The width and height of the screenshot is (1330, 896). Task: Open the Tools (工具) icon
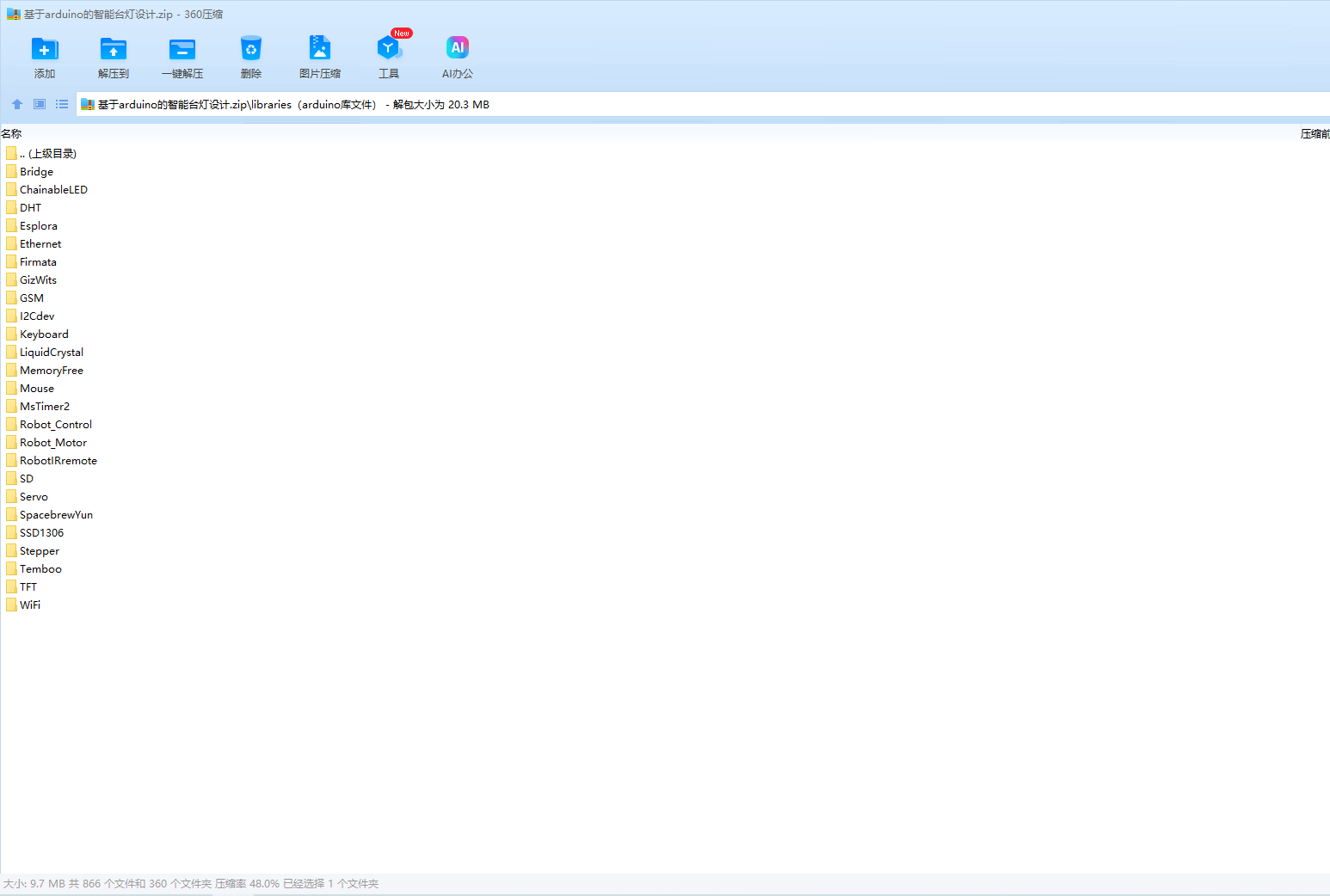click(x=389, y=50)
